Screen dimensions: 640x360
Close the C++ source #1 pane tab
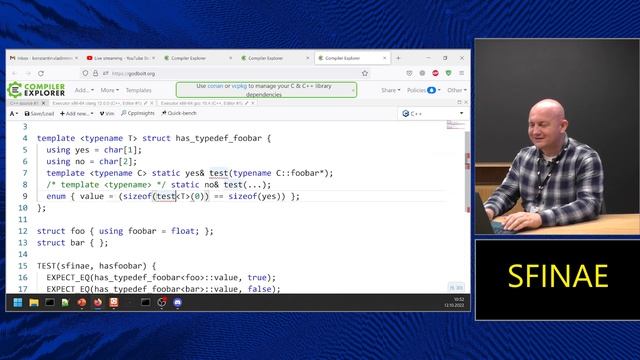coord(44,103)
